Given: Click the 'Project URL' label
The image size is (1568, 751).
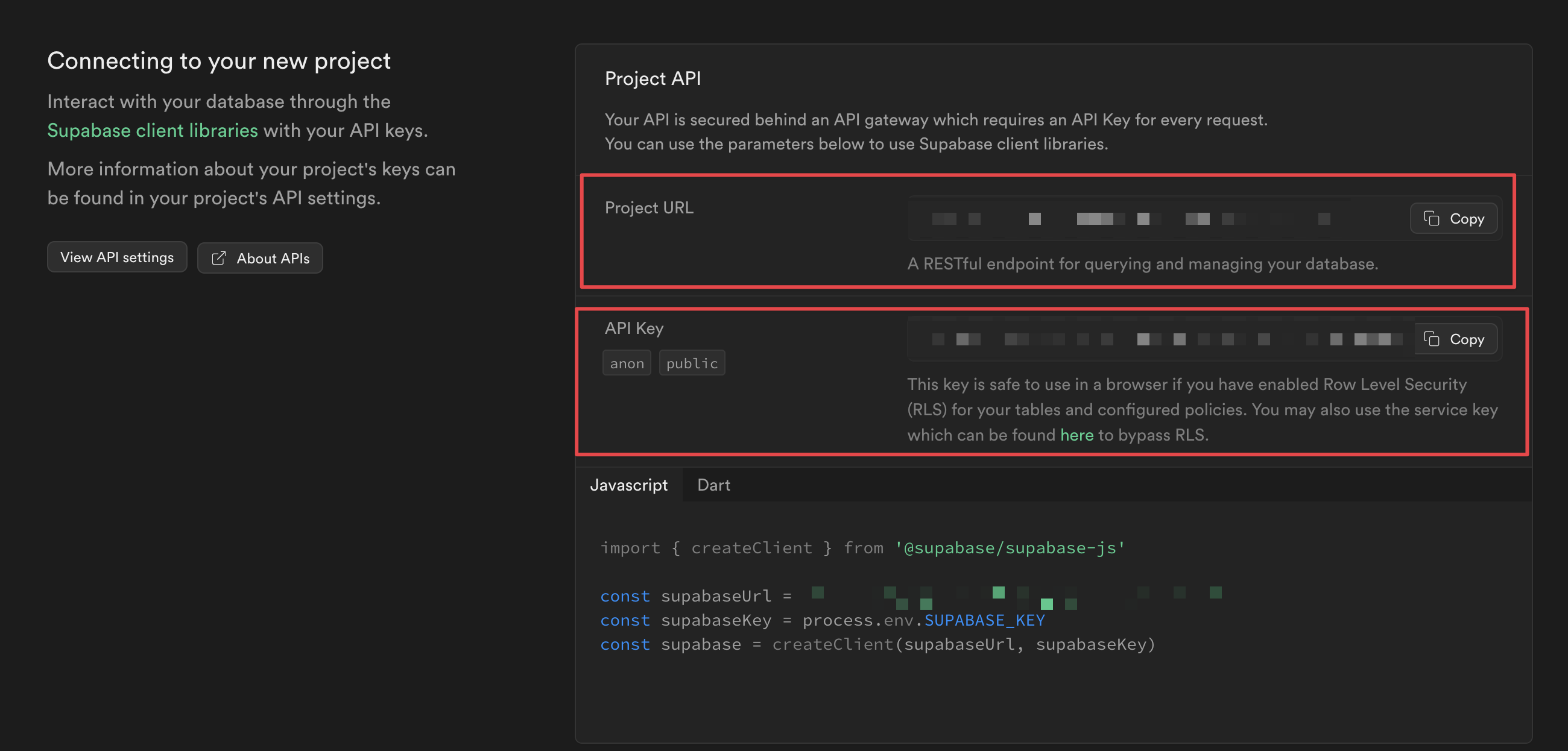Looking at the screenshot, I should click(649, 207).
